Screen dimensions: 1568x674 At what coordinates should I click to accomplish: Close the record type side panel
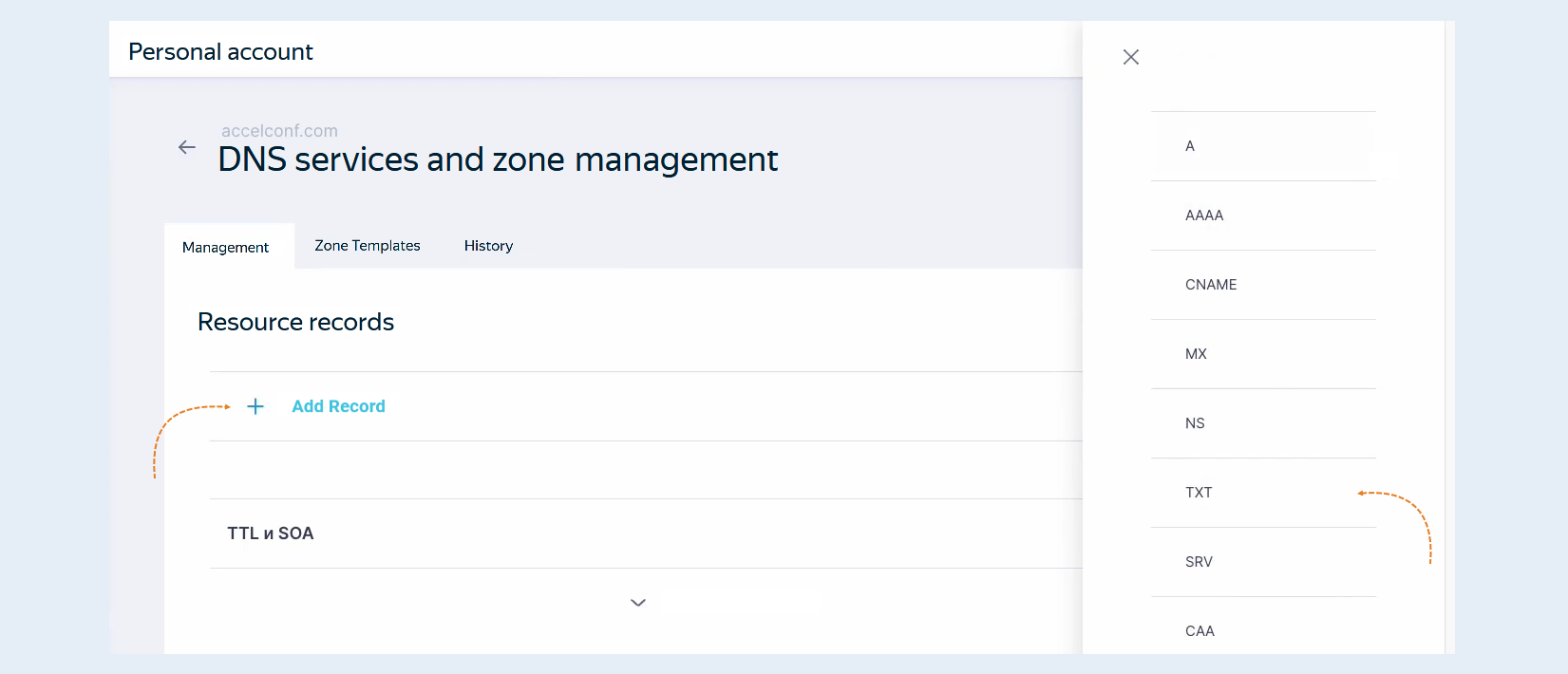[1131, 57]
